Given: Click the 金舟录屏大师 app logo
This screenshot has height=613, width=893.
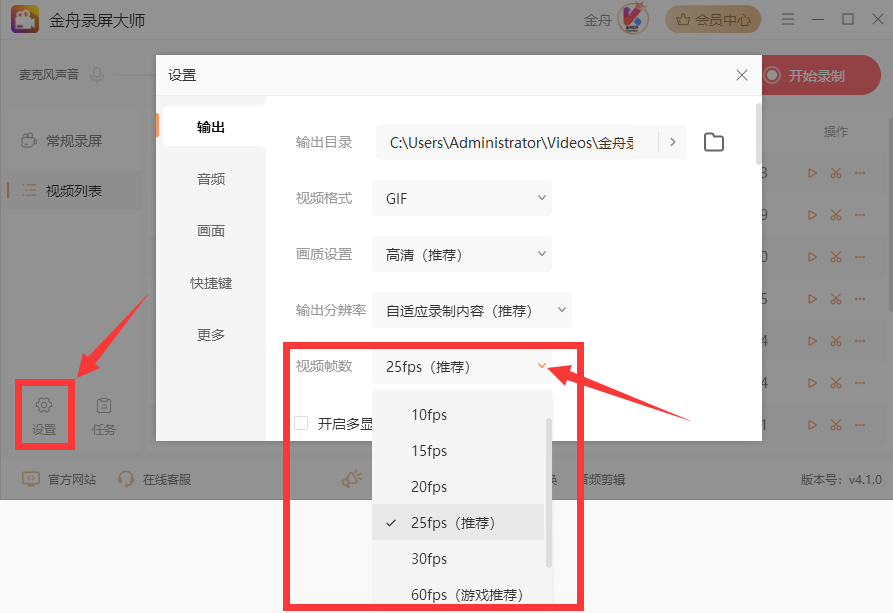Looking at the screenshot, I should [x=25, y=19].
